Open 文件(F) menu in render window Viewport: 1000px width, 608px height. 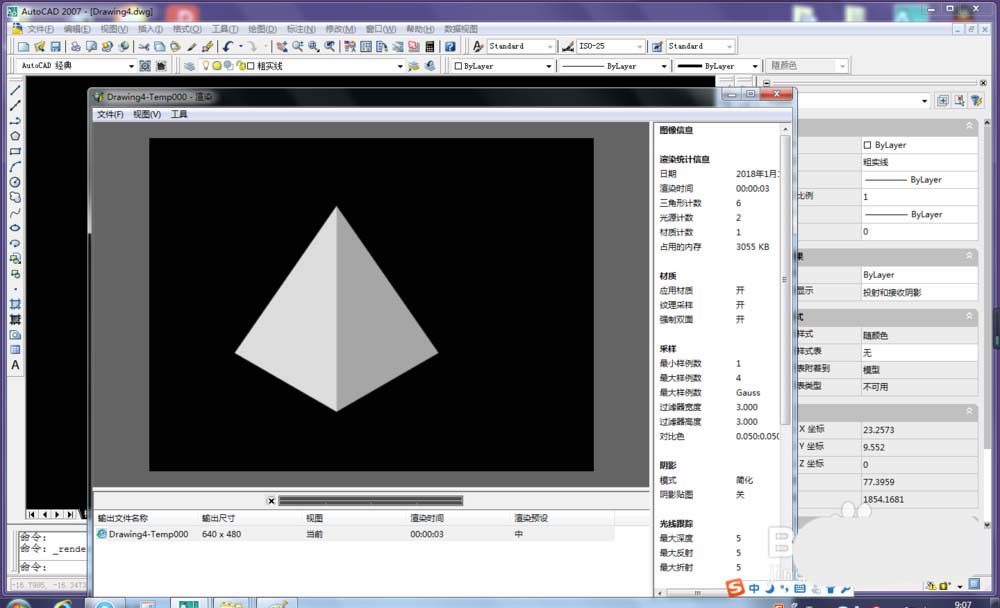pyautogui.click(x=110, y=114)
